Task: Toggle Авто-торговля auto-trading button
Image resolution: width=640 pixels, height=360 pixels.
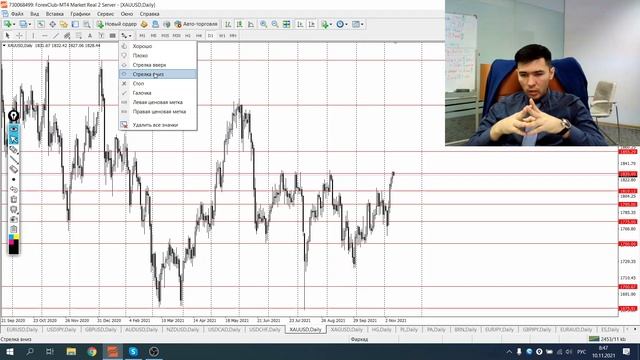Action: [x=196, y=24]
